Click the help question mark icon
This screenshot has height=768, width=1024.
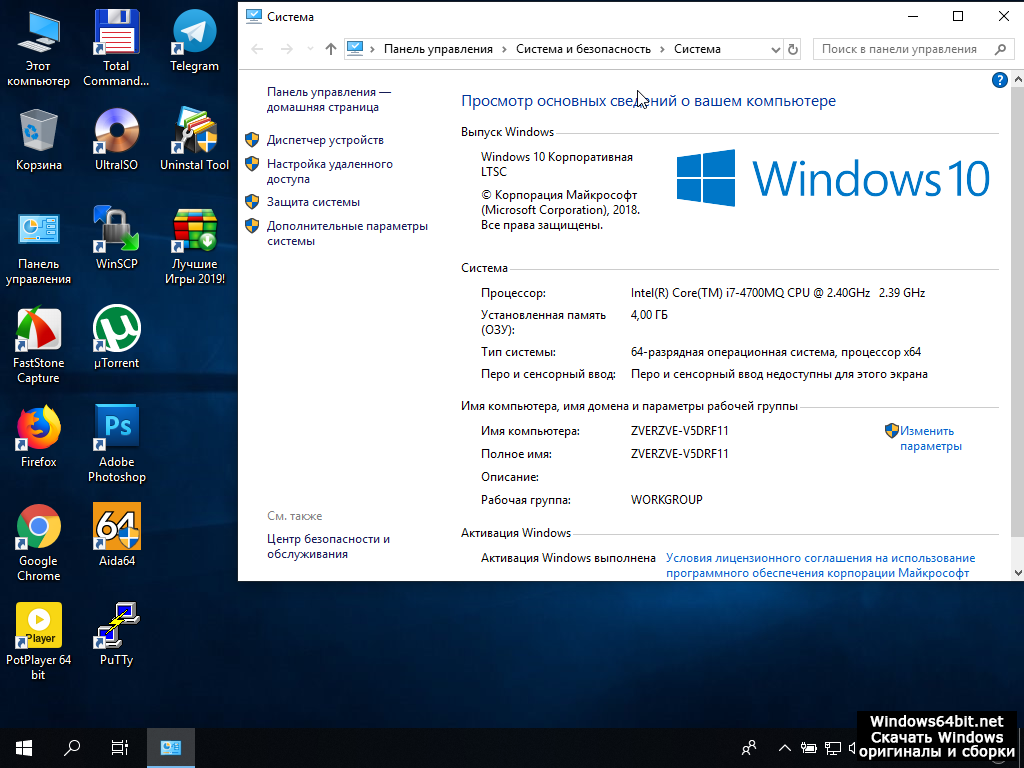998,80
